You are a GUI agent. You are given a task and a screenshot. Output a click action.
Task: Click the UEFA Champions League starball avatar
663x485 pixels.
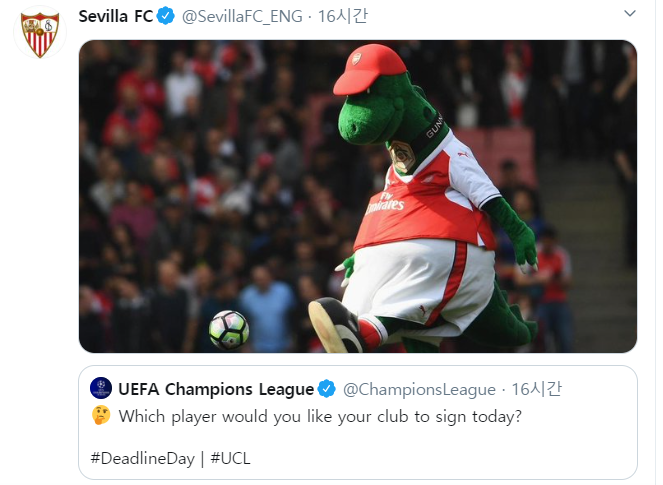coord(101,388)
